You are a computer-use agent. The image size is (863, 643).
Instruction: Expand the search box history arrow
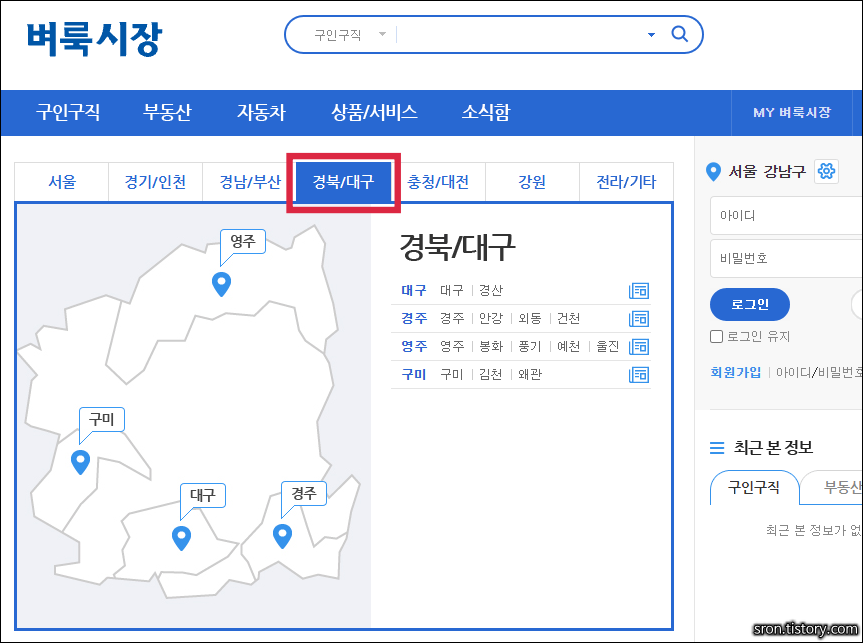[x=651, y=35]
